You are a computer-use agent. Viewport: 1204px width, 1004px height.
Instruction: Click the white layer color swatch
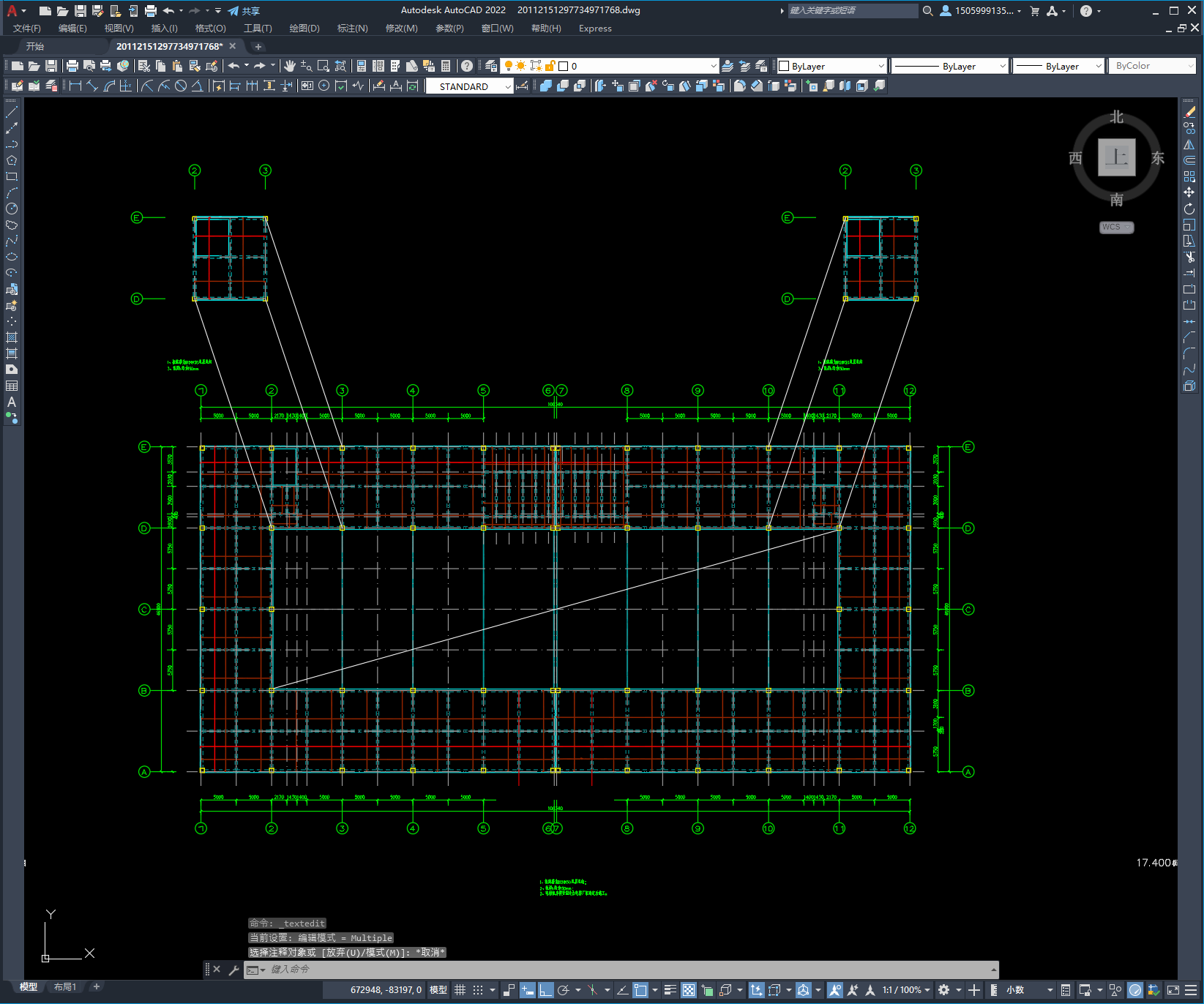point(564,66)
